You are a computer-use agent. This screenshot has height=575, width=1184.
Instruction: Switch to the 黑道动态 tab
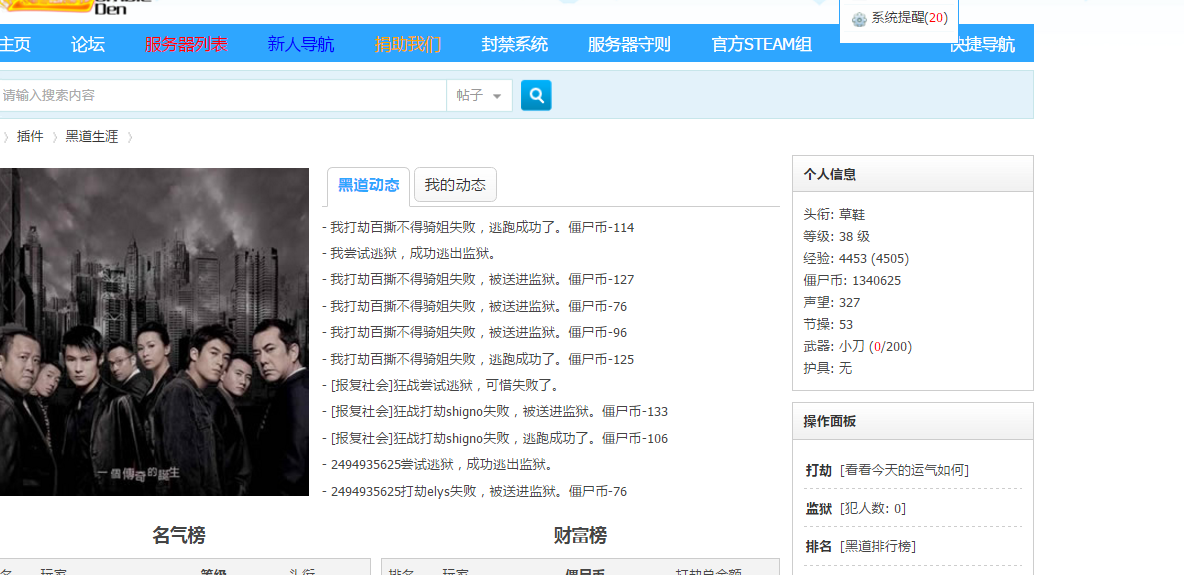point(368,186)
